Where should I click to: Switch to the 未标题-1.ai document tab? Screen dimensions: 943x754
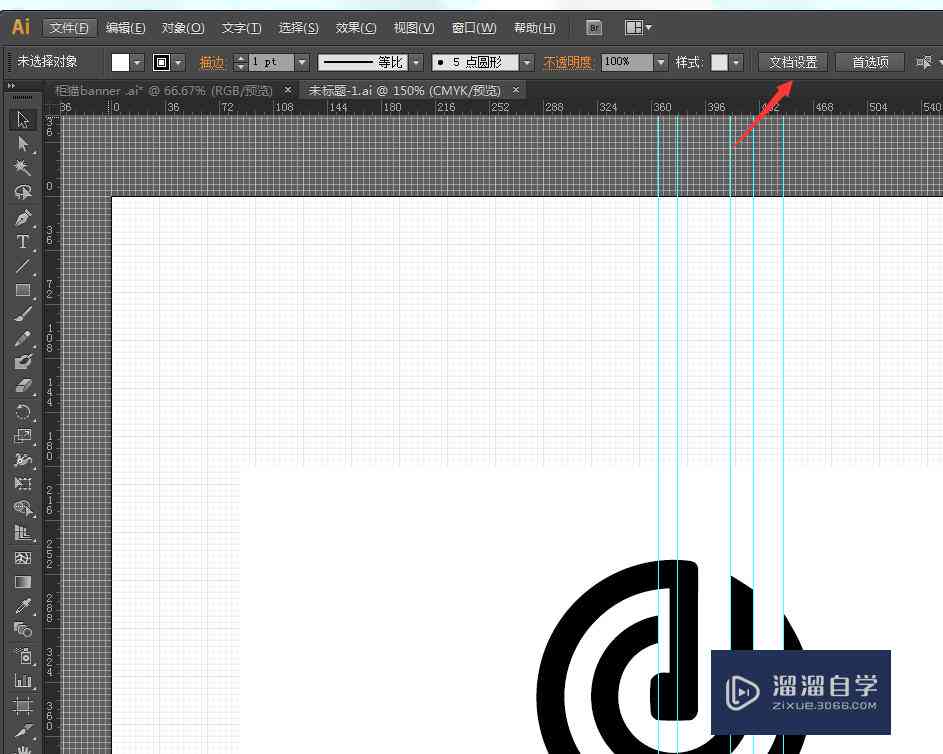click(405, 90)
